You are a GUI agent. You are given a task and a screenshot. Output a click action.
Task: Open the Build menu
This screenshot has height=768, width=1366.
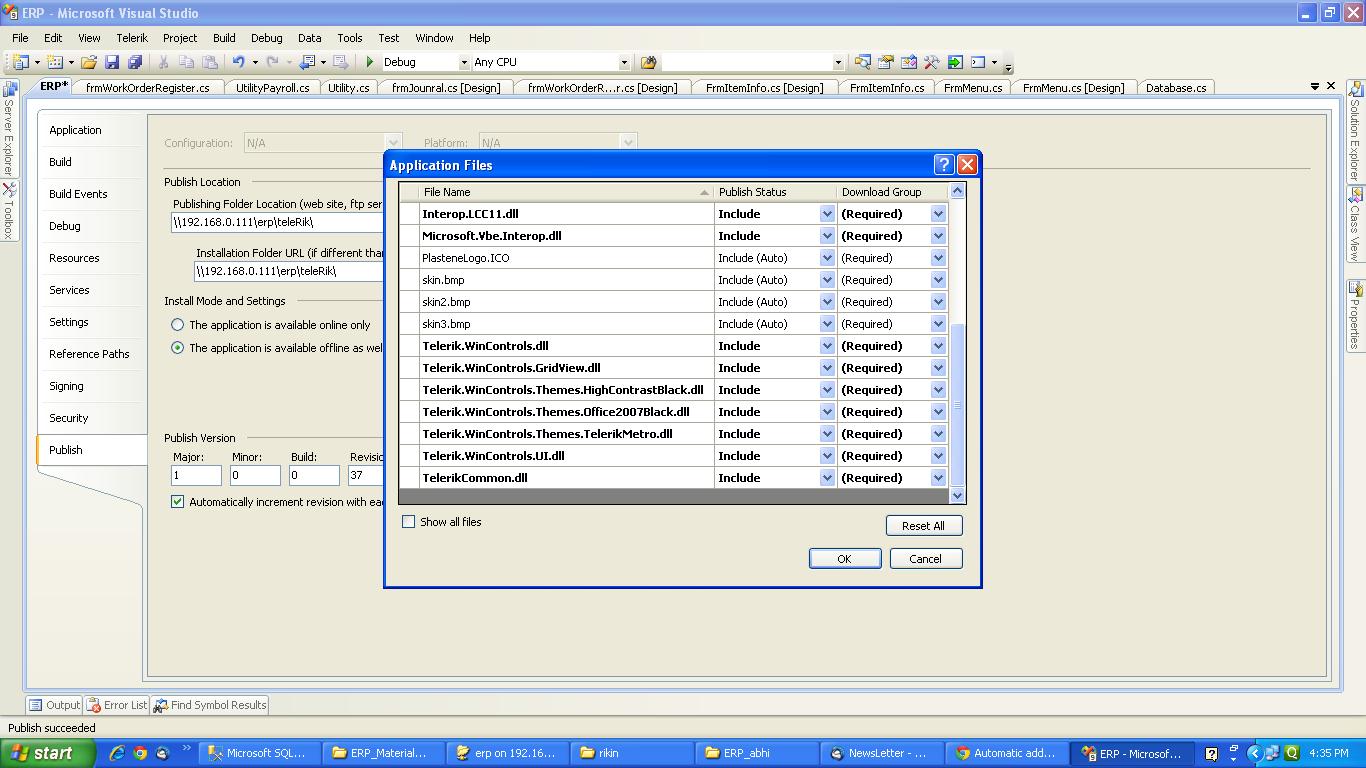pos(224,38)
